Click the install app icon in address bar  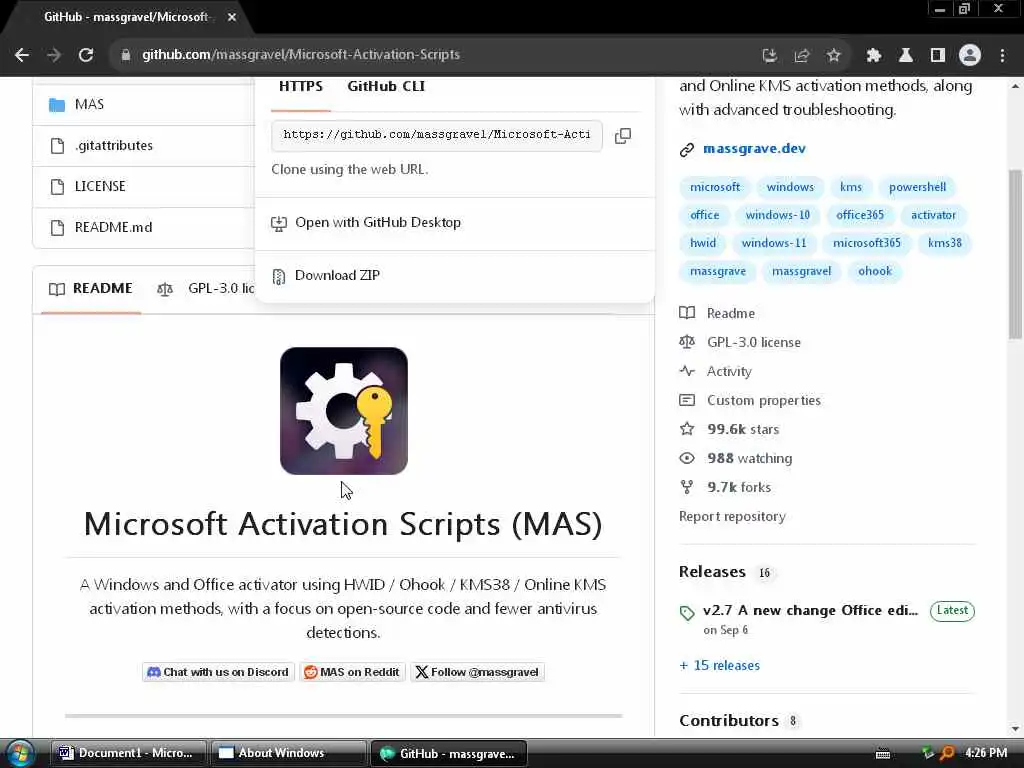click(770, 56)
